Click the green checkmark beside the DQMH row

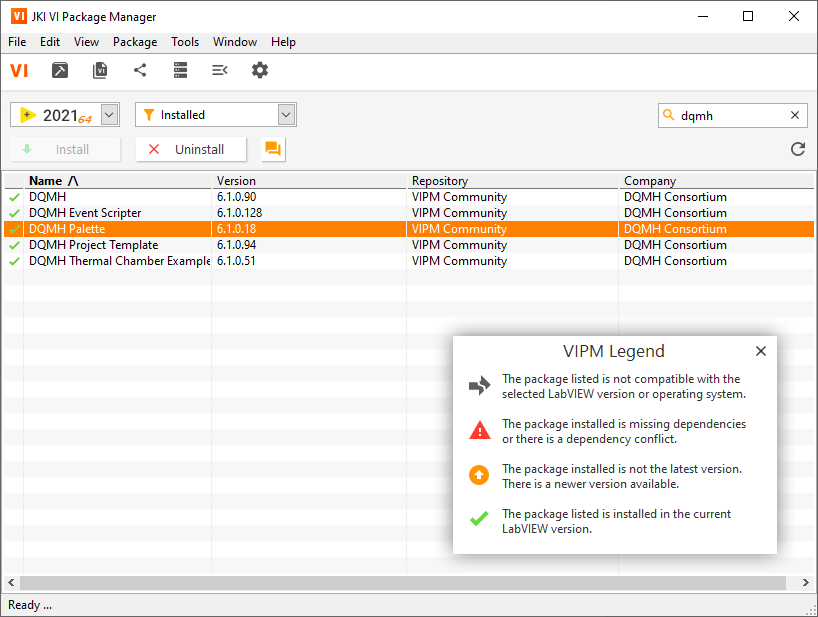click(14, 197)
